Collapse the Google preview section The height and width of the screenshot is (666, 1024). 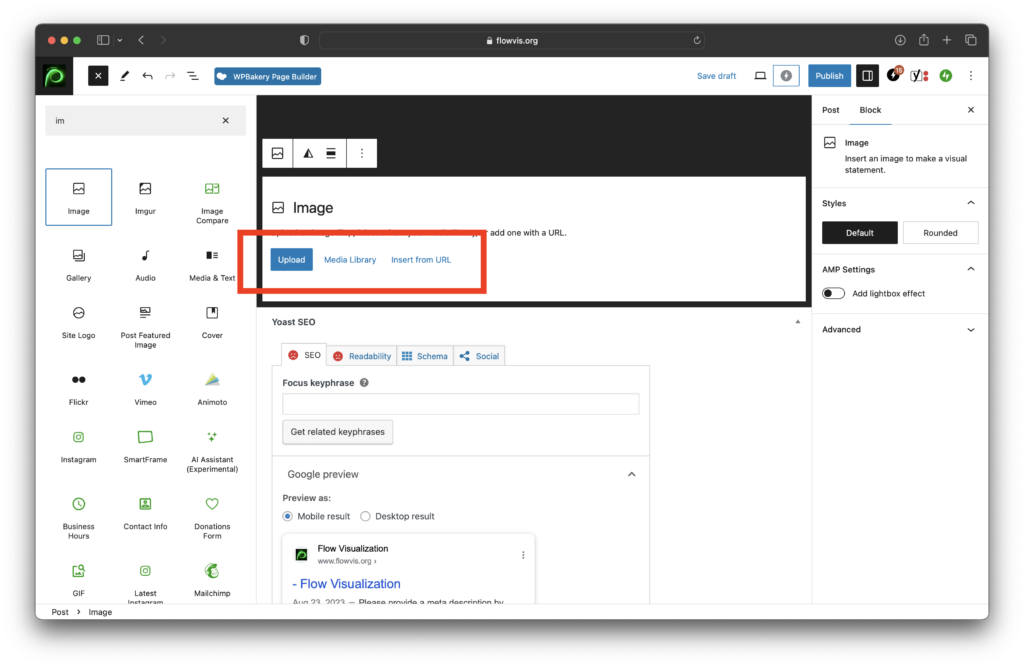tap(631, 474)
